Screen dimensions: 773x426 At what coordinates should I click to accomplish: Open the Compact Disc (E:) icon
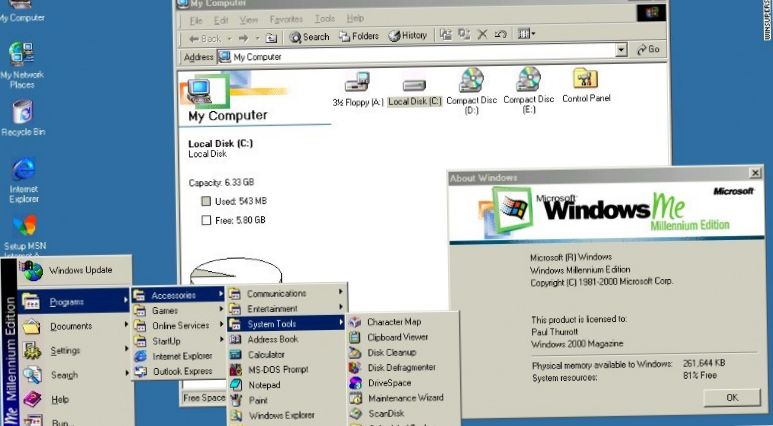point(528,91)
